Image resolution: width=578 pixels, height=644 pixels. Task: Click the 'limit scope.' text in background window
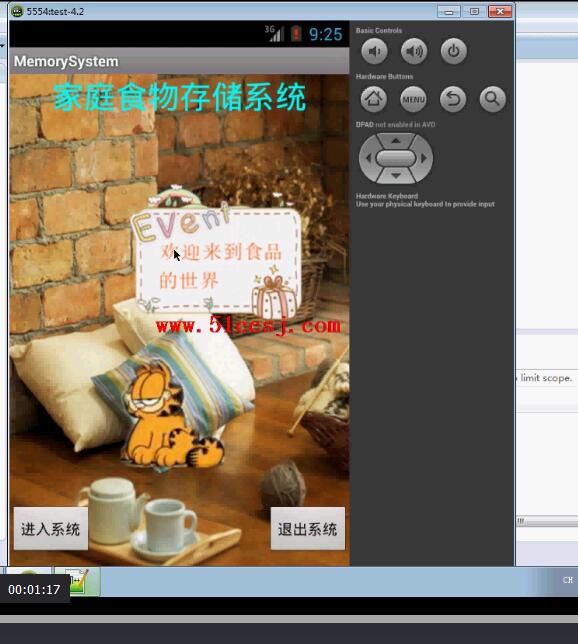(x=546, y=378)
